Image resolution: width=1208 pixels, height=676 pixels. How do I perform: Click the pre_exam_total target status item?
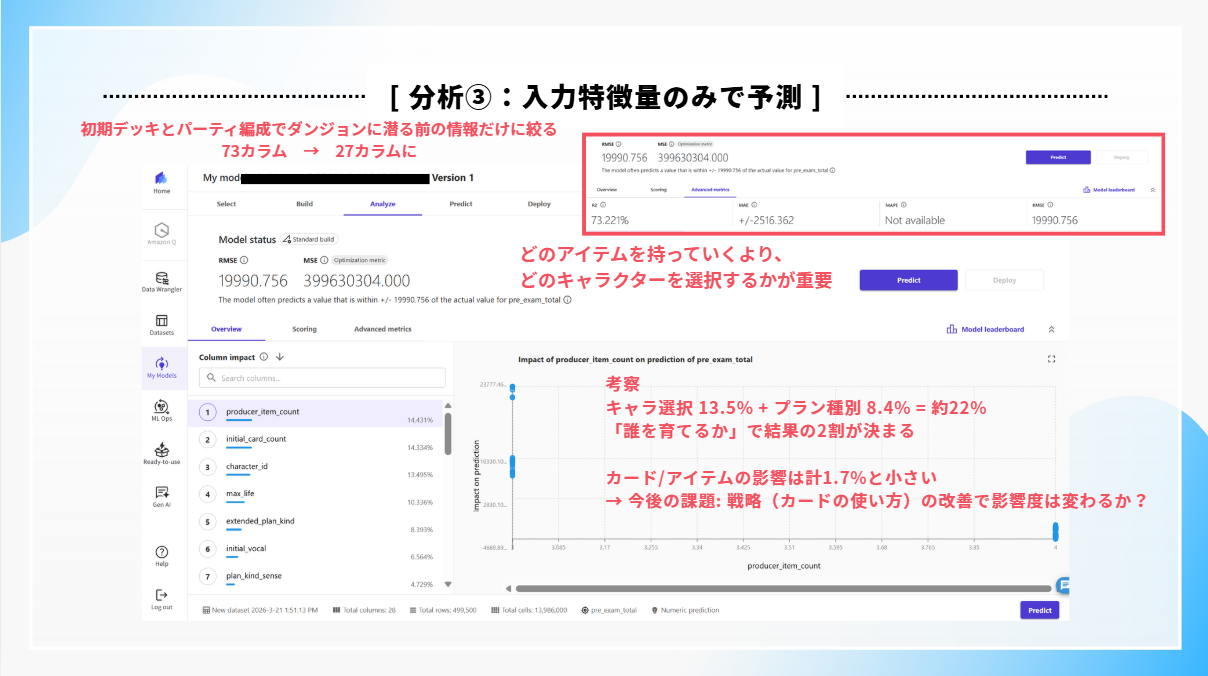point(609,610)
